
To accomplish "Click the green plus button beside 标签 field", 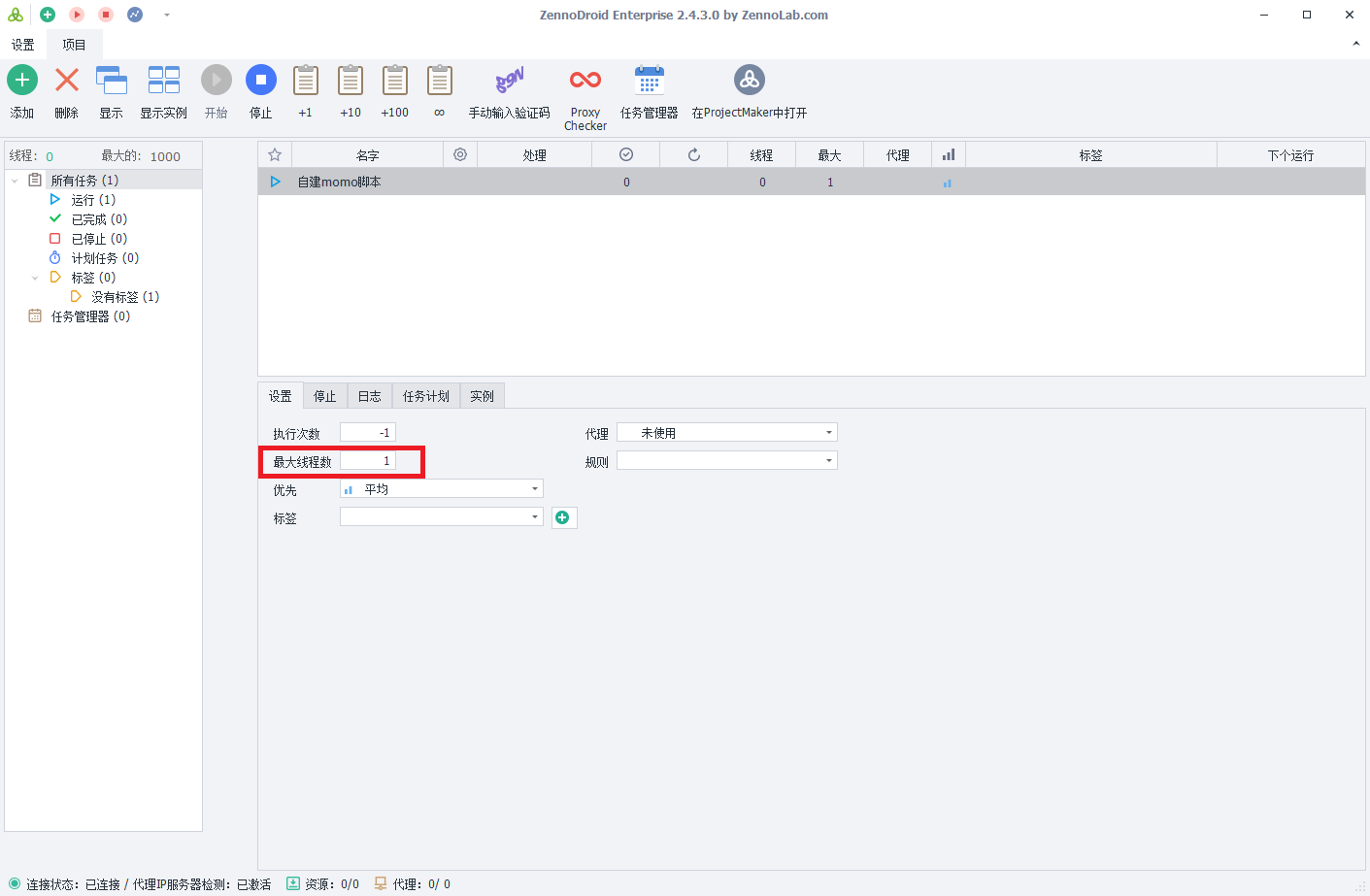I will [x=564, y=517].
